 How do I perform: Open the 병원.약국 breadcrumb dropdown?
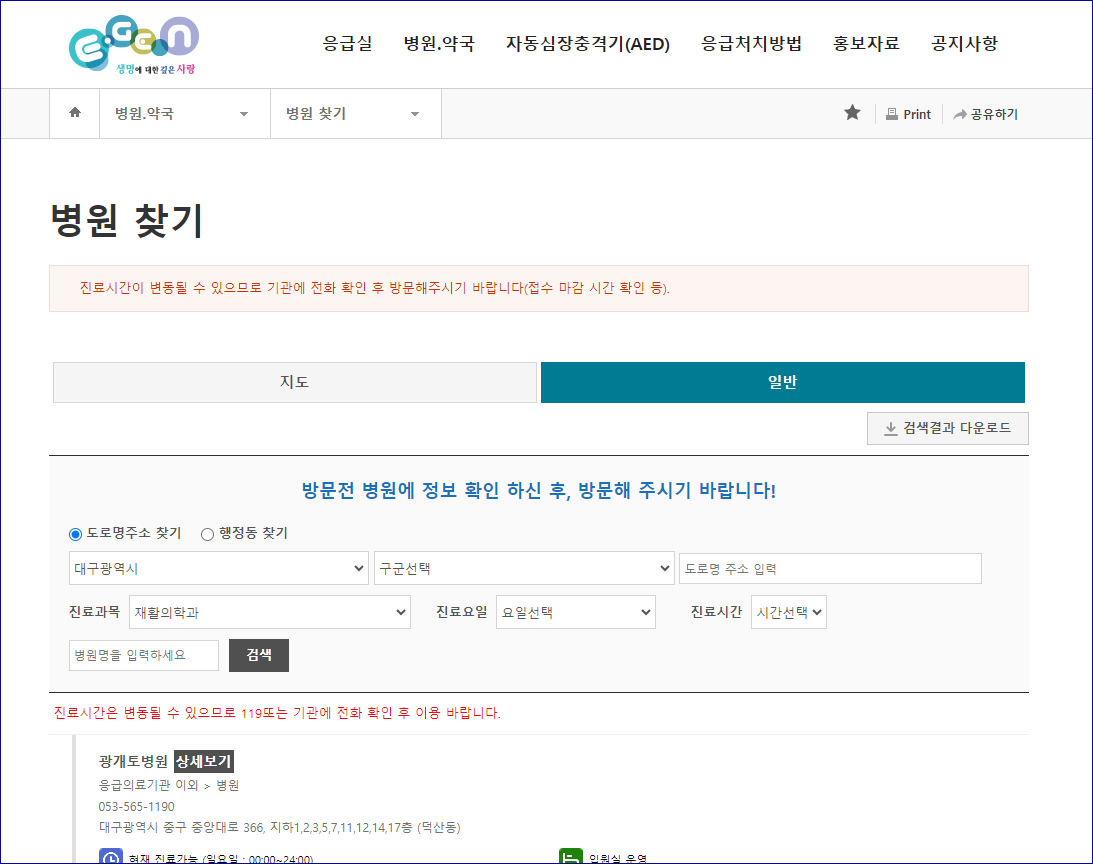pos(185,114)
